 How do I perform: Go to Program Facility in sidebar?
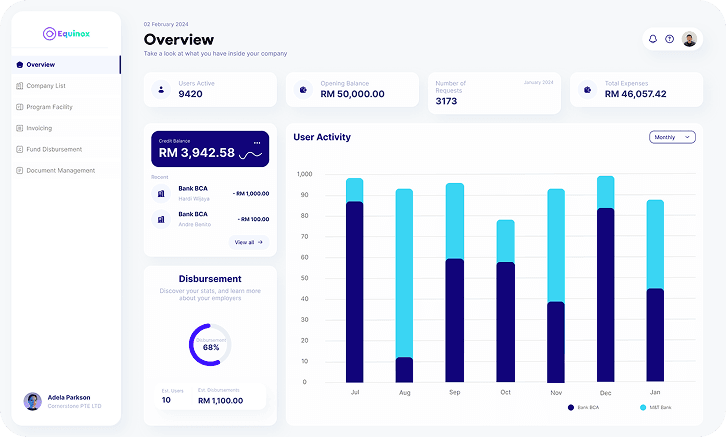(49, 107)
